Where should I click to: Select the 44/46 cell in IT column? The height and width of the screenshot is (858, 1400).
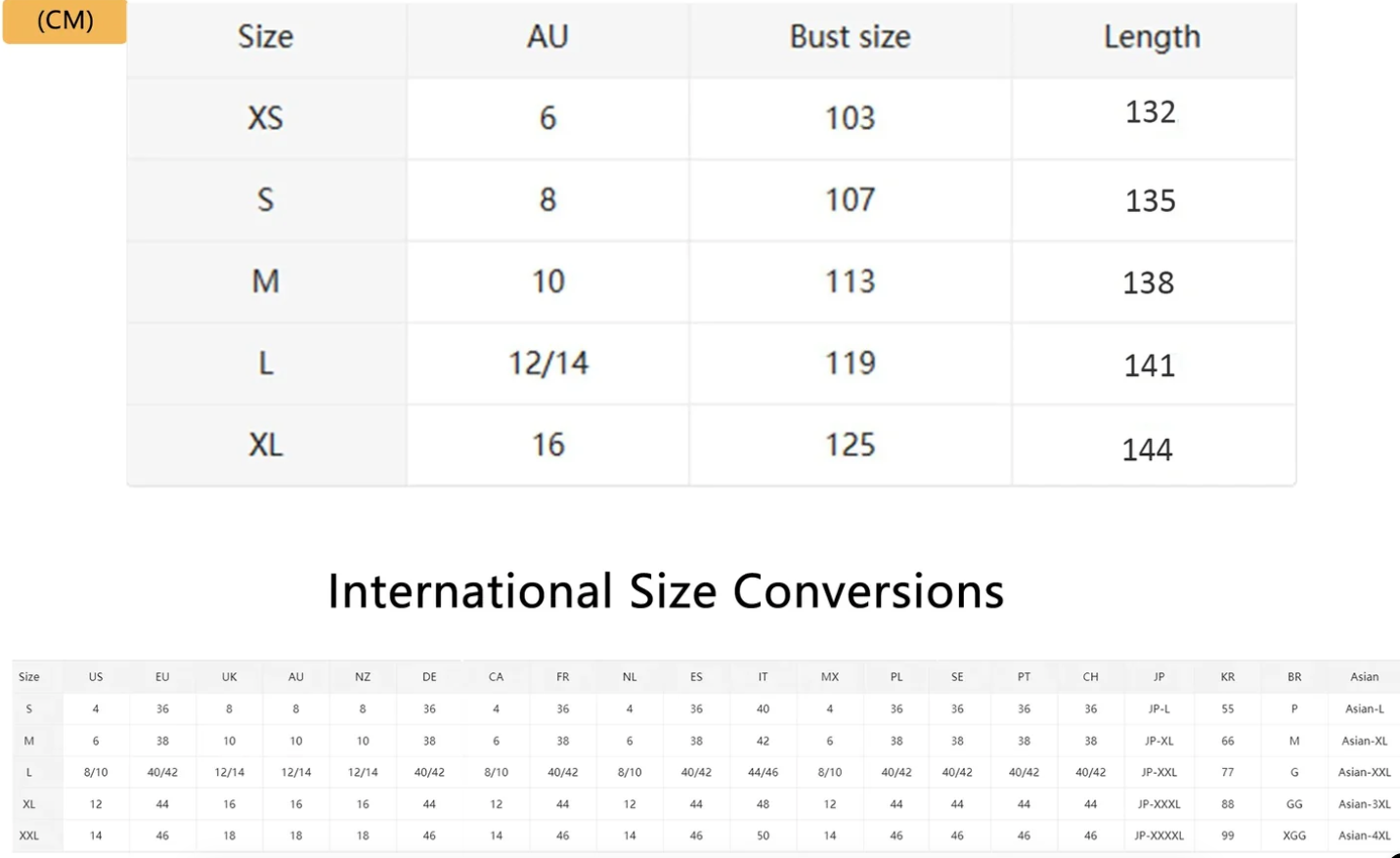coord(763,772)
